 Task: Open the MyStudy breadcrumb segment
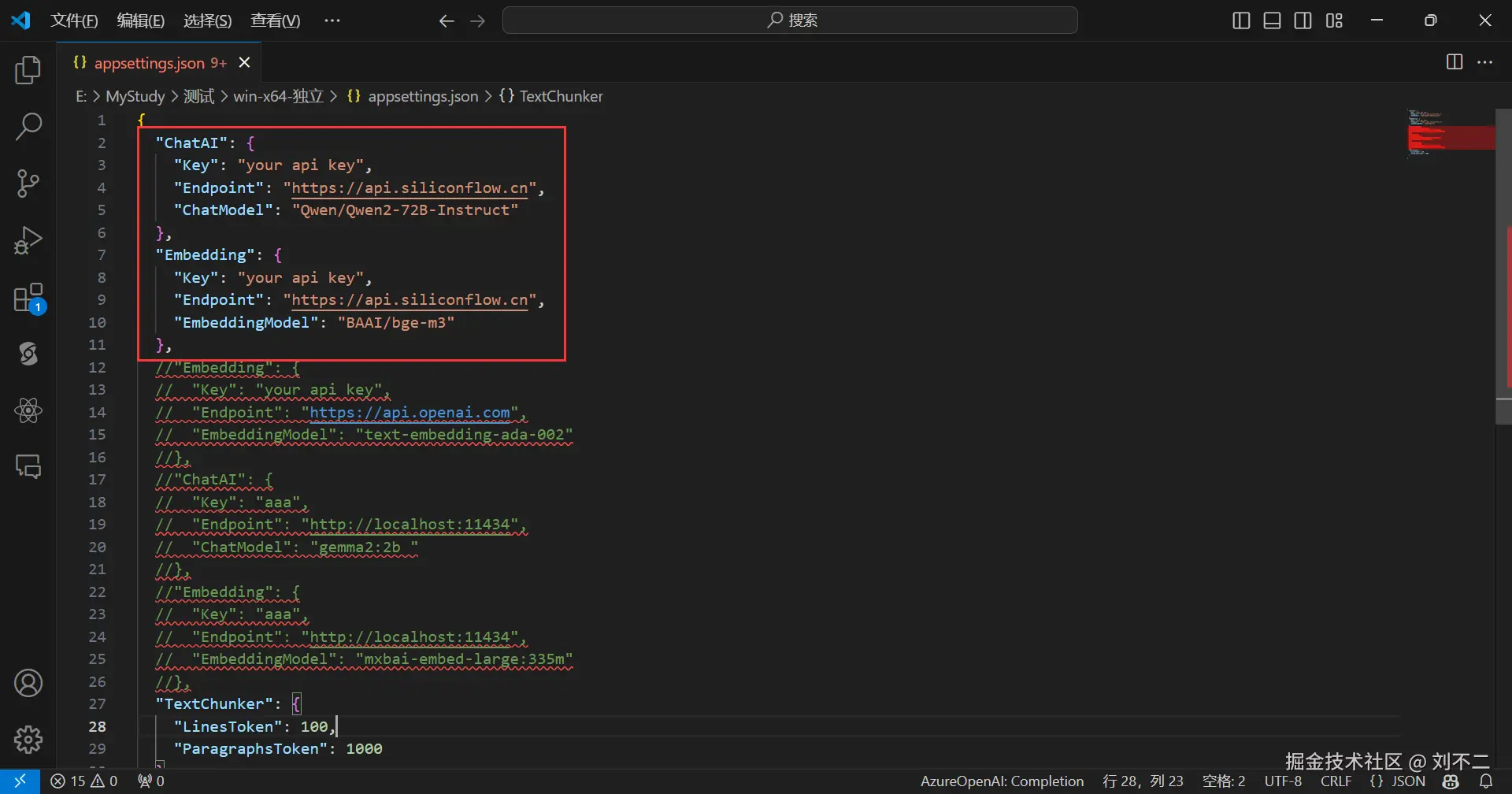[135, 96]
